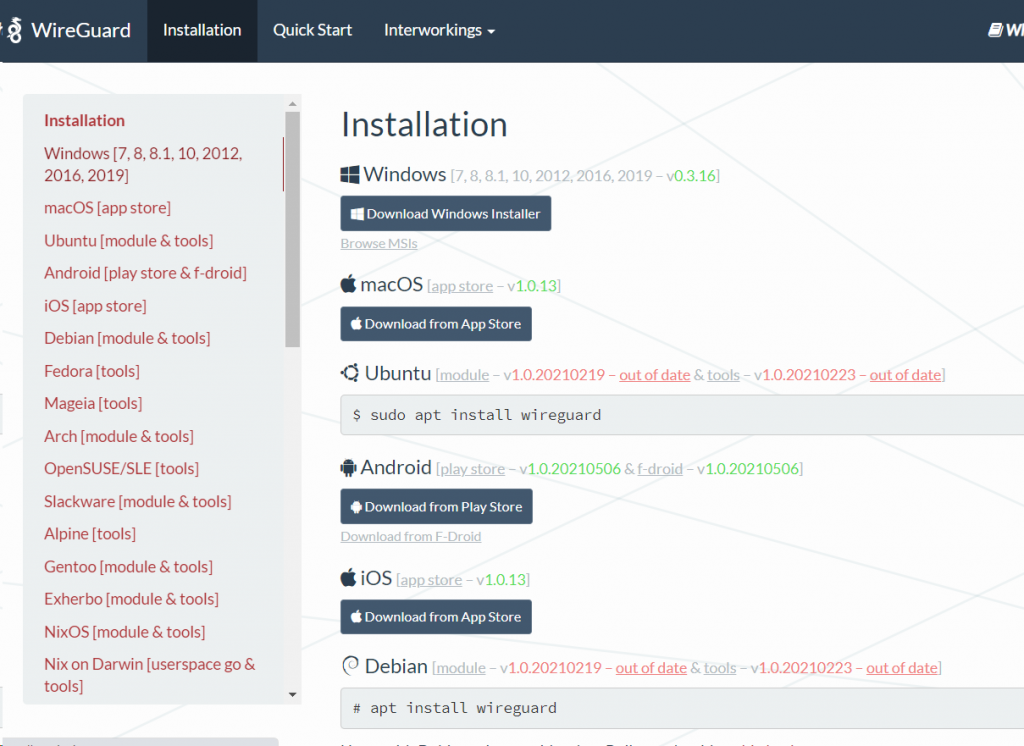The height and width of the screenshot is (746, 1024).
Task: Select Fedora [tools] sidebar entry
Action: pos(91,371)
